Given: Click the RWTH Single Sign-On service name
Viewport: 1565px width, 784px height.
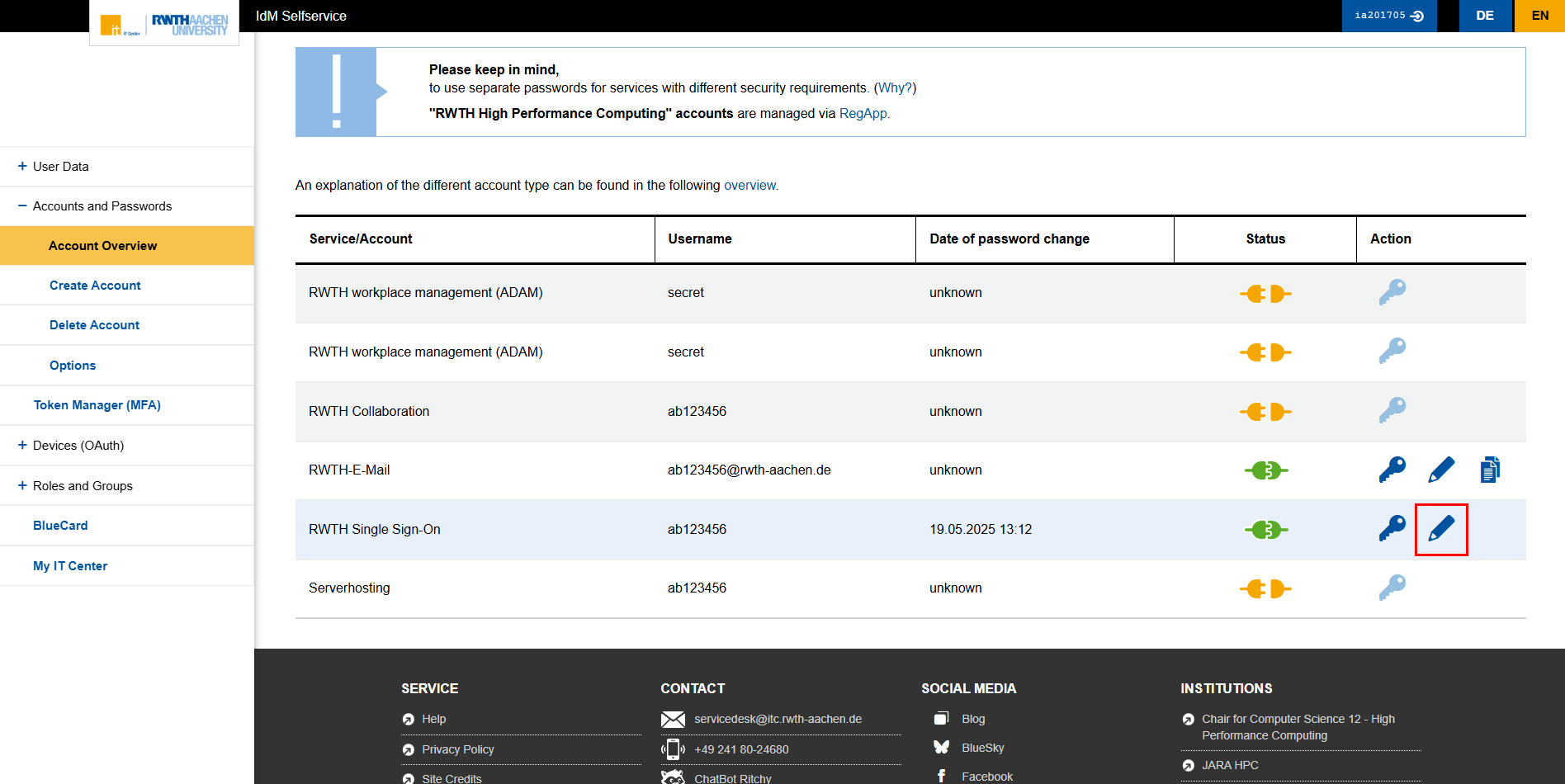Looking at the screenshot, I should tap(375, 530).
